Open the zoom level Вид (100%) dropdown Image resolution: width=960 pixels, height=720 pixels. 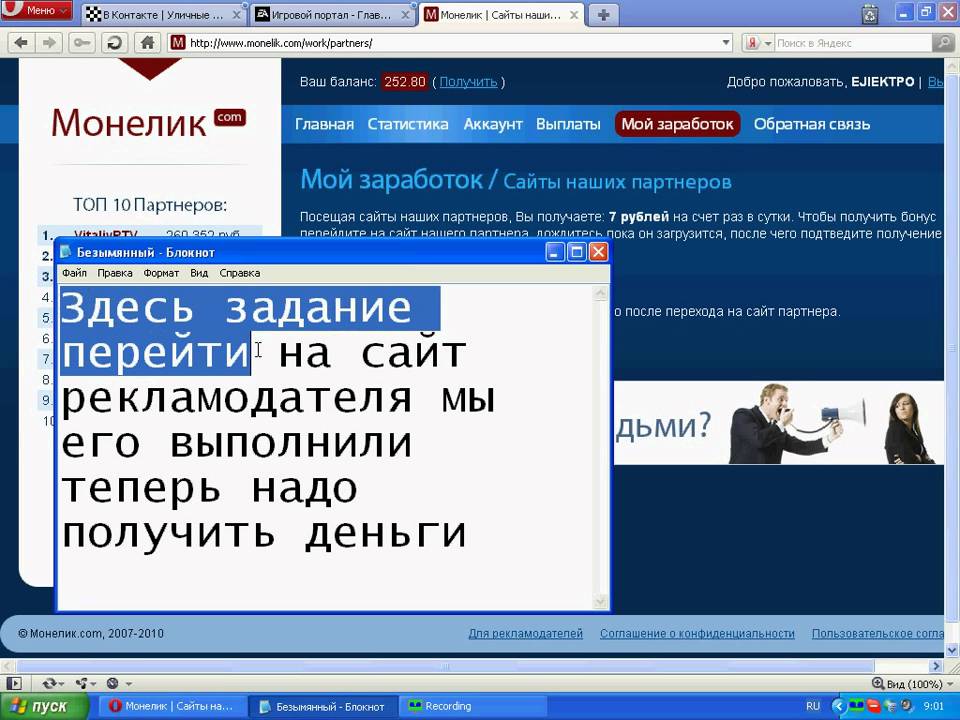click(x=912, y=683)
